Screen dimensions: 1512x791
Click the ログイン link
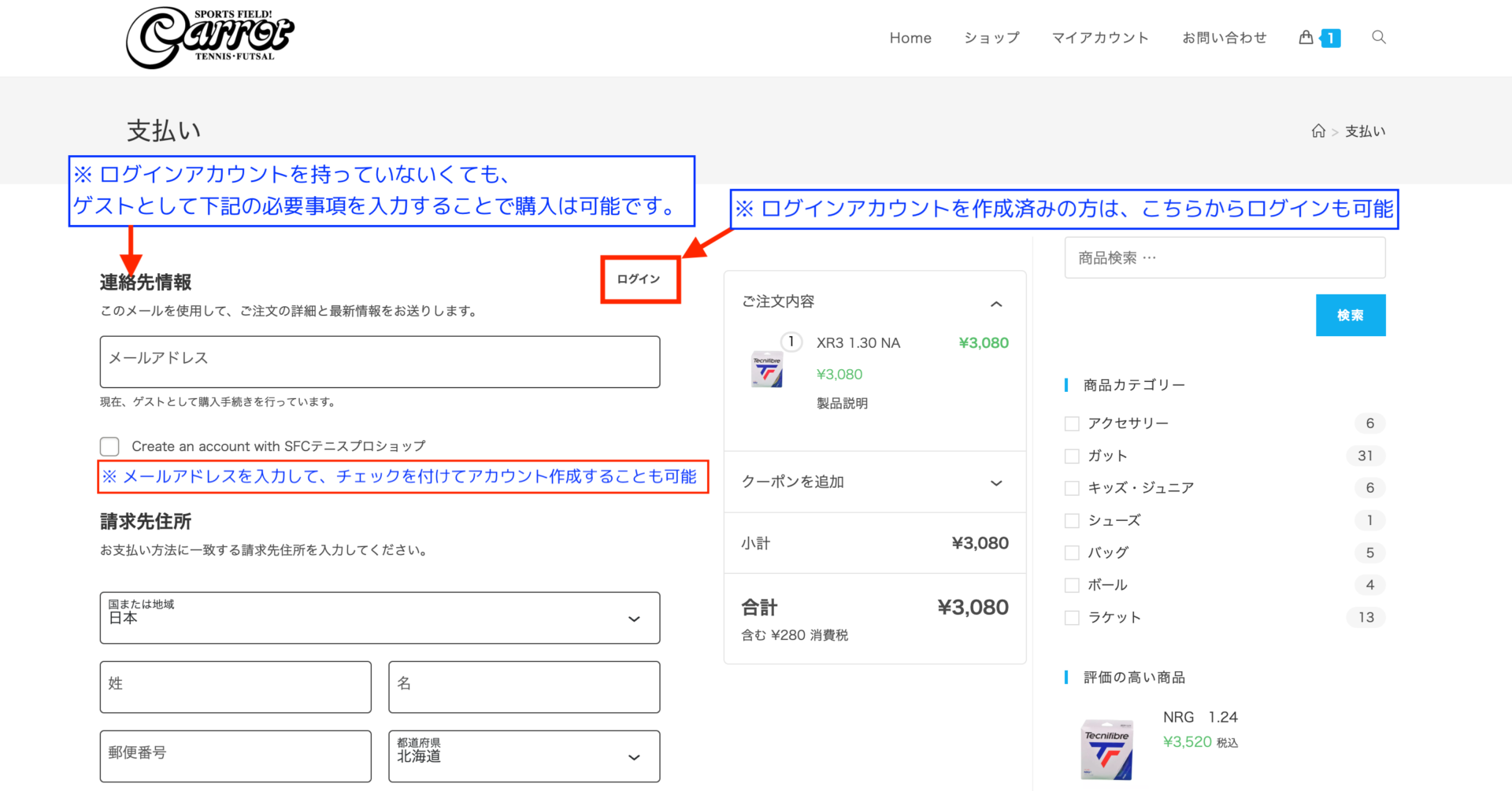[x=639, y=279]
